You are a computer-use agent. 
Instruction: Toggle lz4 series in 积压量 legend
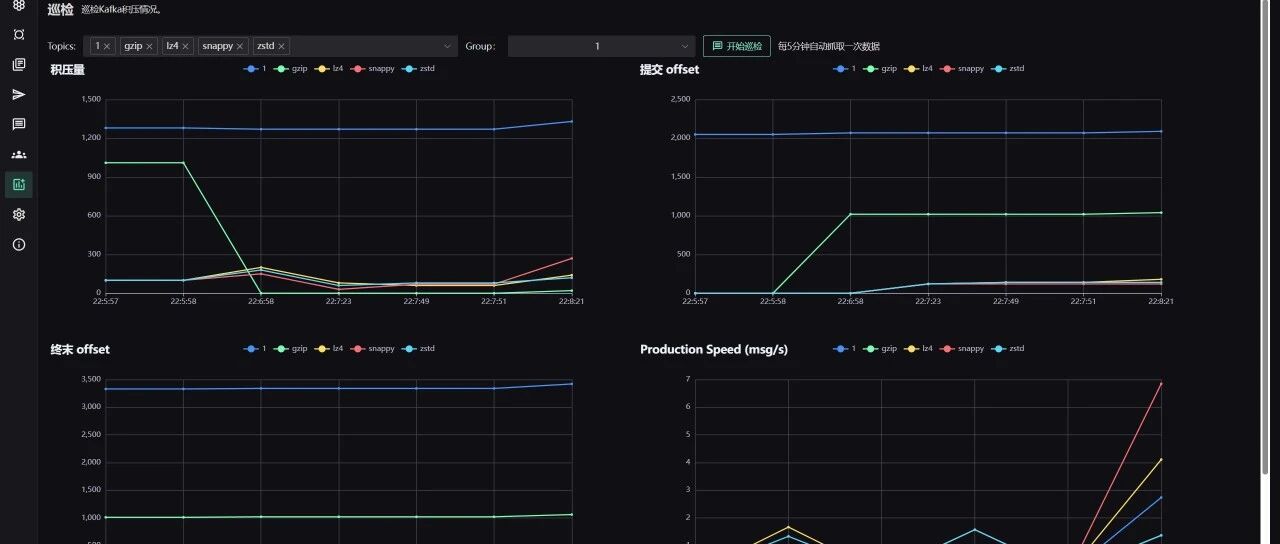click(327, 69)
